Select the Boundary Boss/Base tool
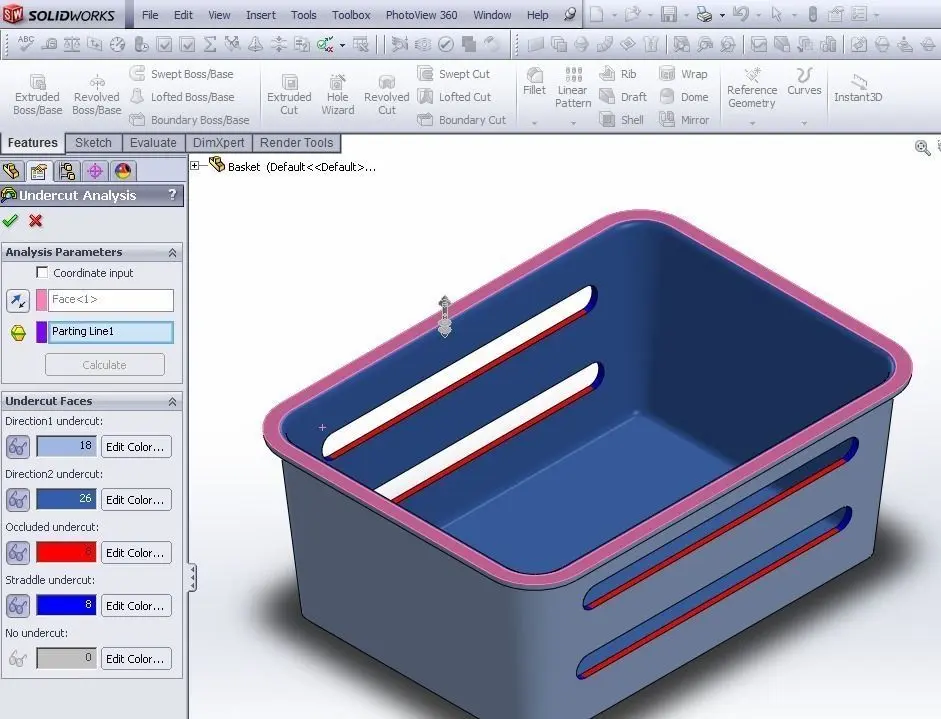941x719 pixels. (190, 119)
